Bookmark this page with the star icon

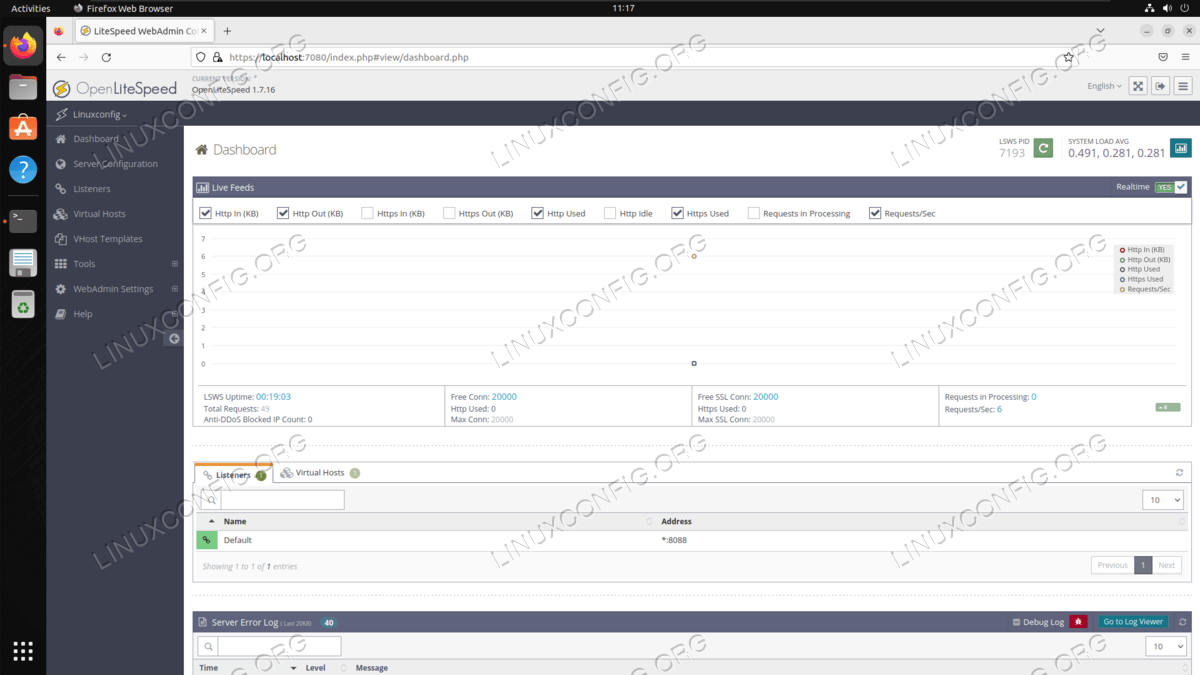pos(1068,57)
